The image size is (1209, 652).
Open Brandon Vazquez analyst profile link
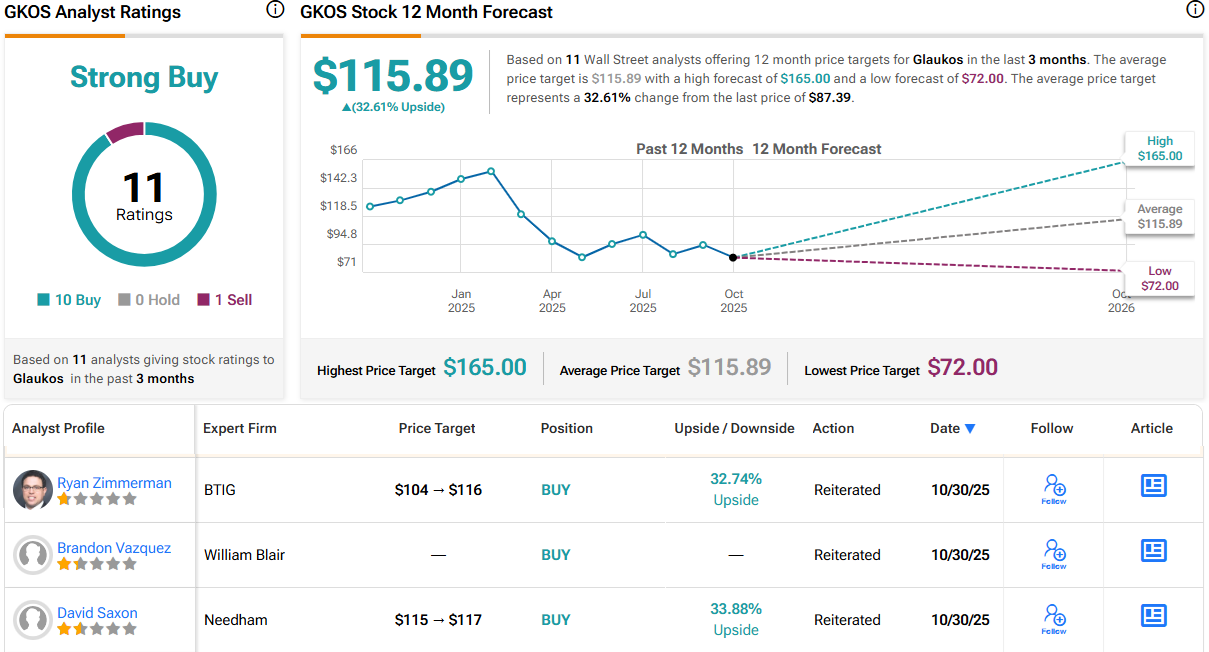tap(114, 548)
